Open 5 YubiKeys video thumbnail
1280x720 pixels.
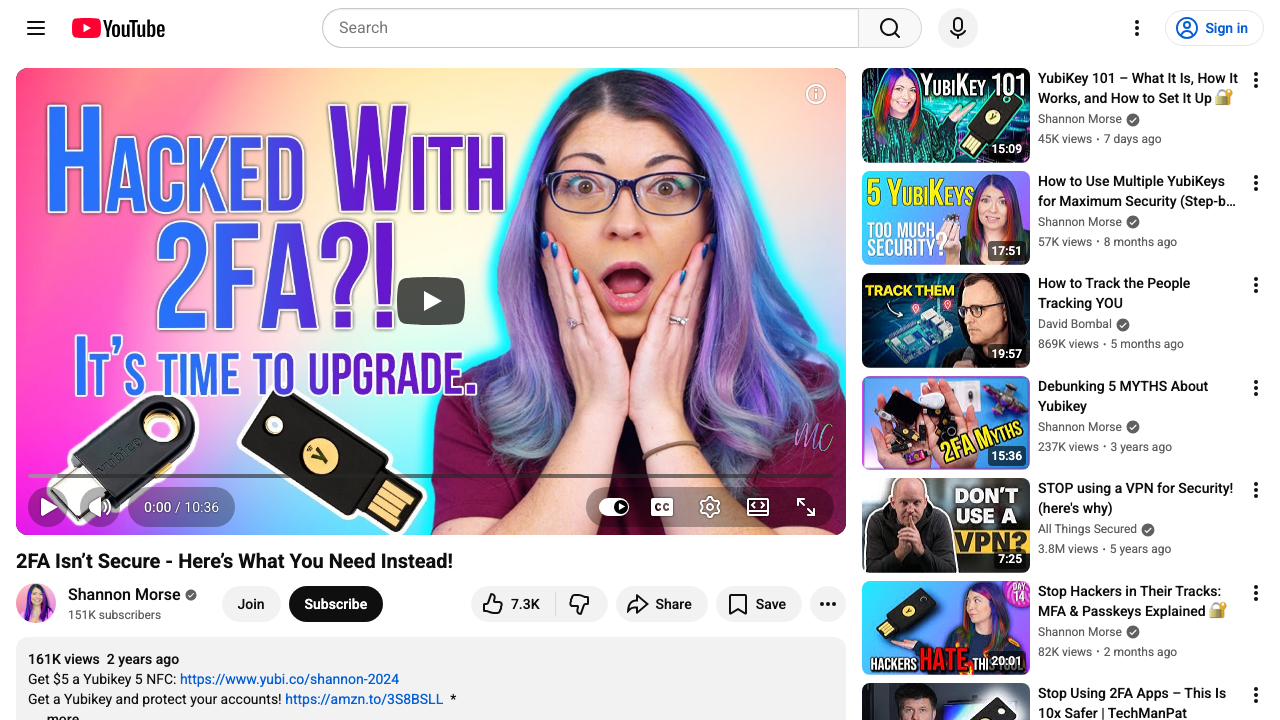946,218
